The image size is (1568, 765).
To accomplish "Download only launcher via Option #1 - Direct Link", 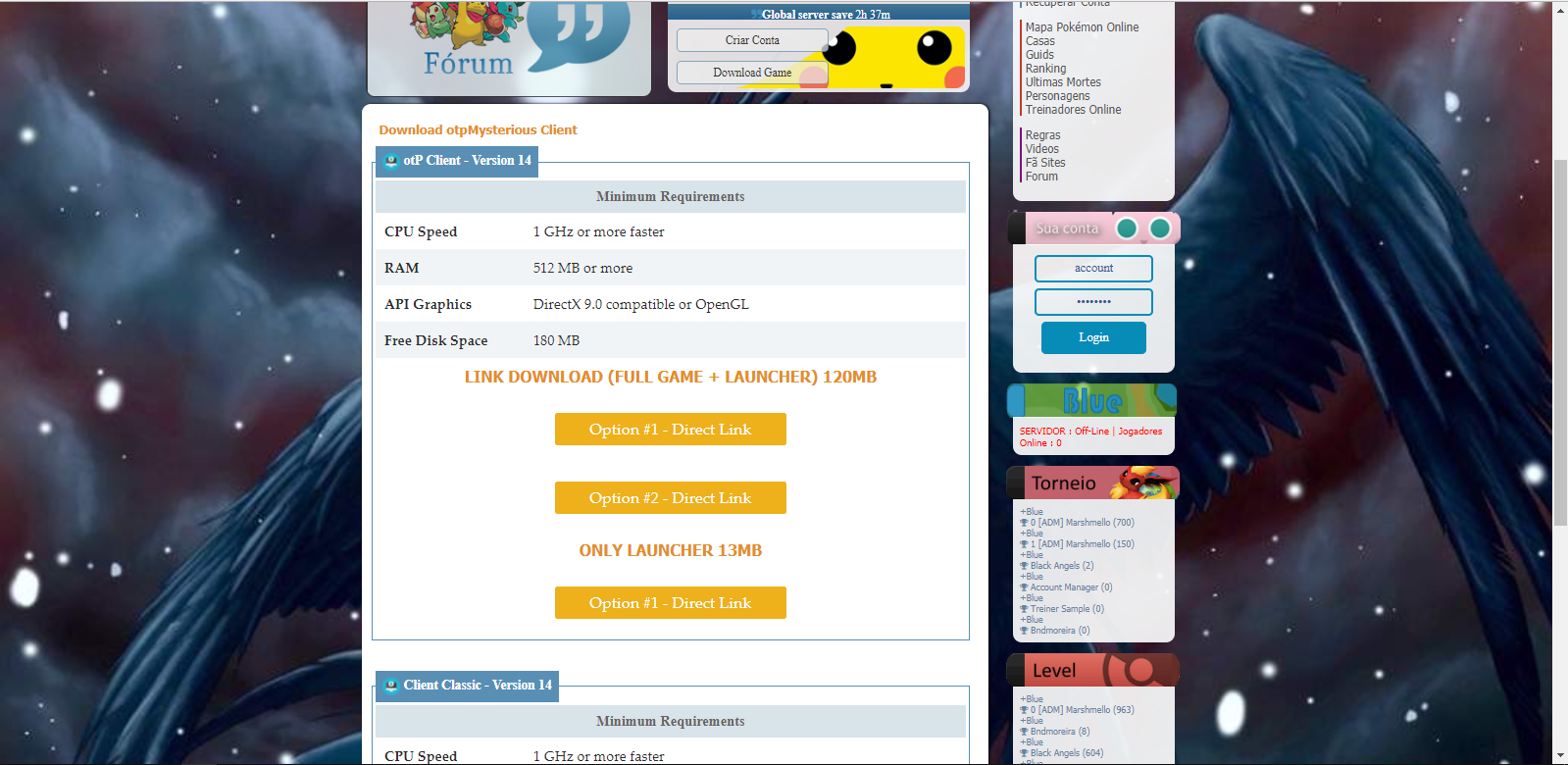I will coord(671,603).
